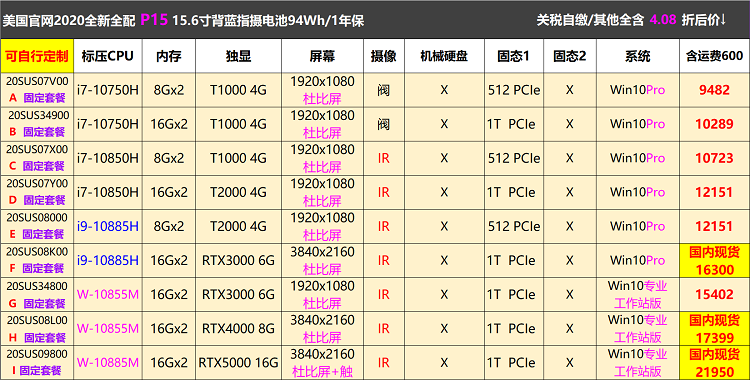Viewport: 750px width, 380px height.
Task: Click 512 PCIe in package A row
Action: pyautogui.click(x=514, y=90)
